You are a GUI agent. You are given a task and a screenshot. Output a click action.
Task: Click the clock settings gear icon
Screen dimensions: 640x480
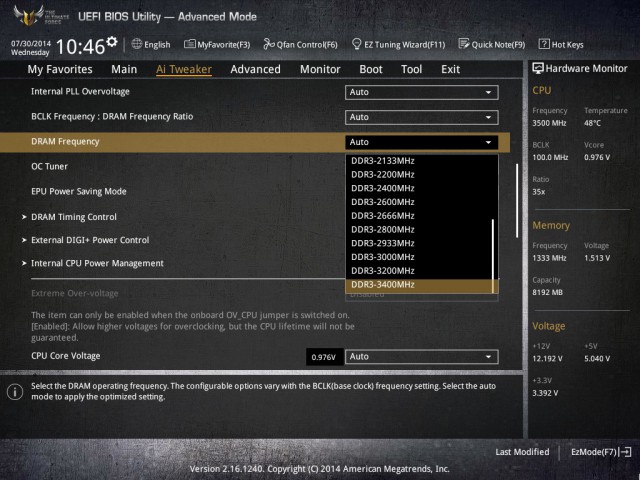click(x=112, y=42)
